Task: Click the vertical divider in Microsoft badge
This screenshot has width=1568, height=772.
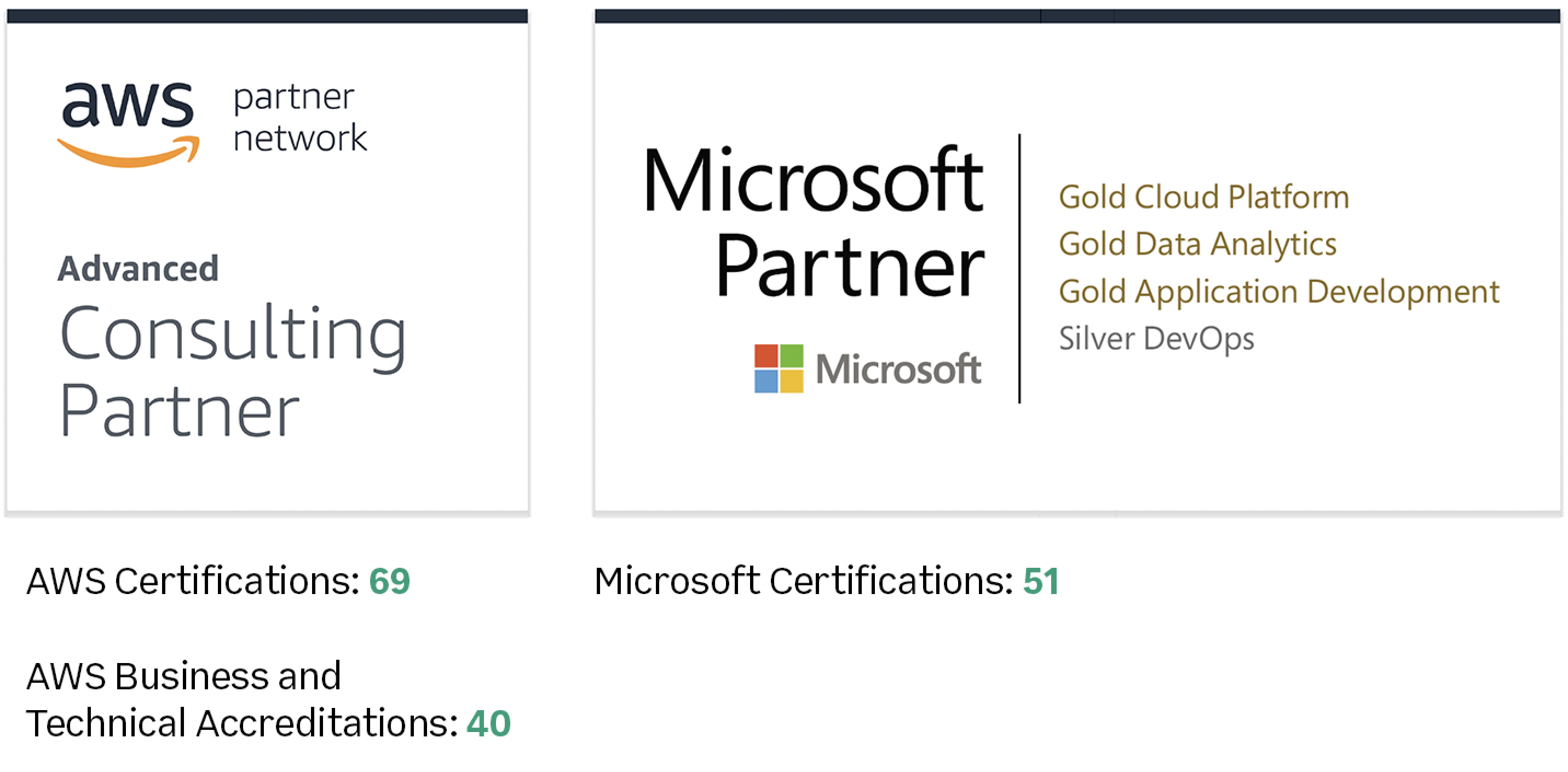Action: [1019, 268]
